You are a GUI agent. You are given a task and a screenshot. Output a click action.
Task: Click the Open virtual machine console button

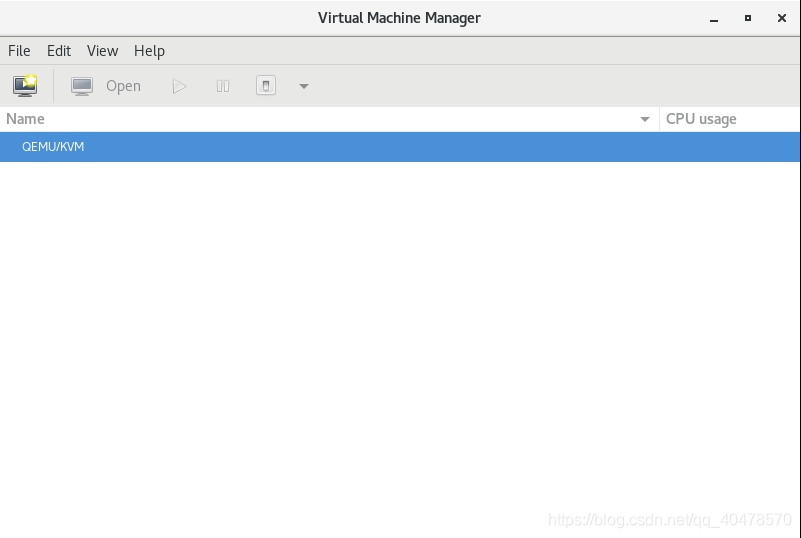tap(106, 86)
